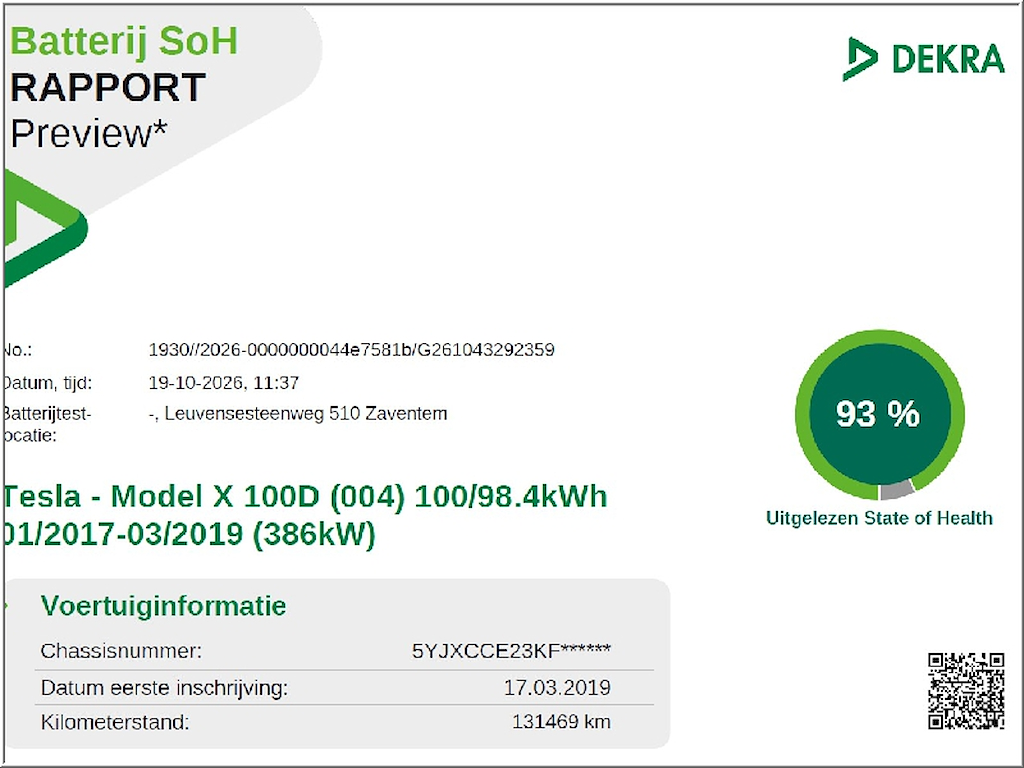Screen dimensions: 1024x768
Task: Select the registration date "17.03.2019"
Action: (x=557, y=688)
